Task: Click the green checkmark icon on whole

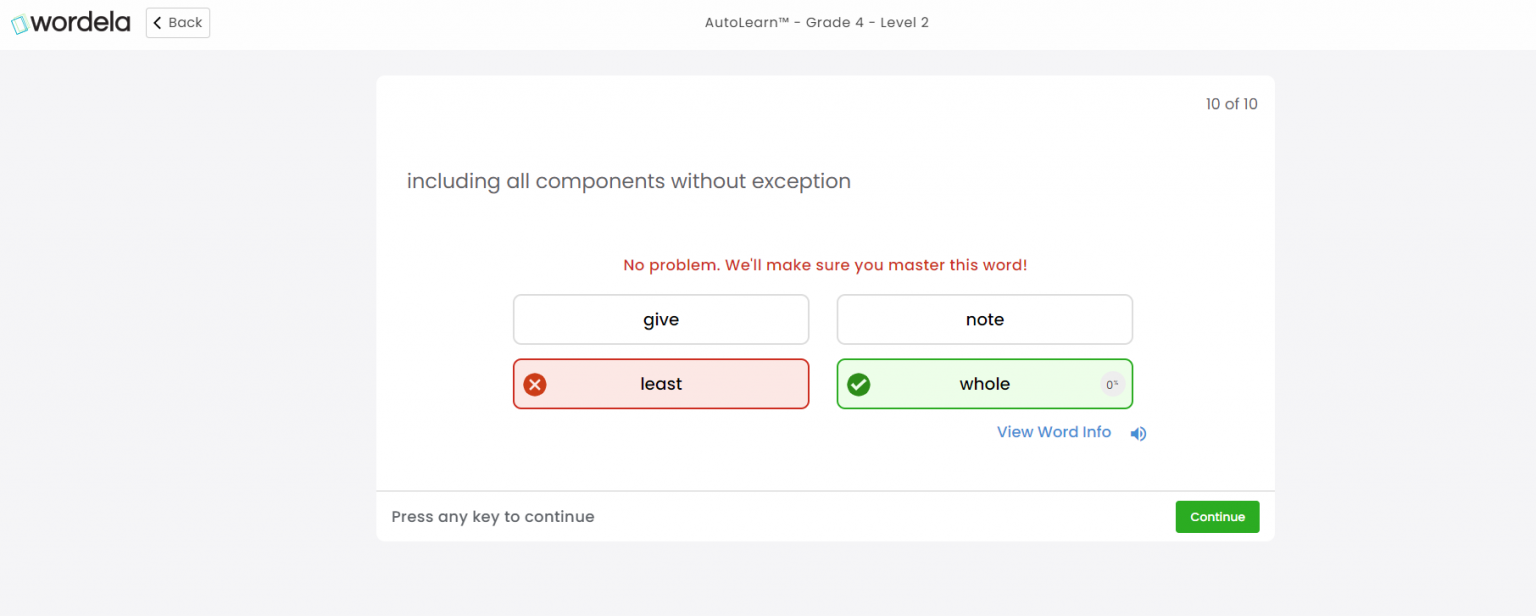Action: tap(859, 384)
